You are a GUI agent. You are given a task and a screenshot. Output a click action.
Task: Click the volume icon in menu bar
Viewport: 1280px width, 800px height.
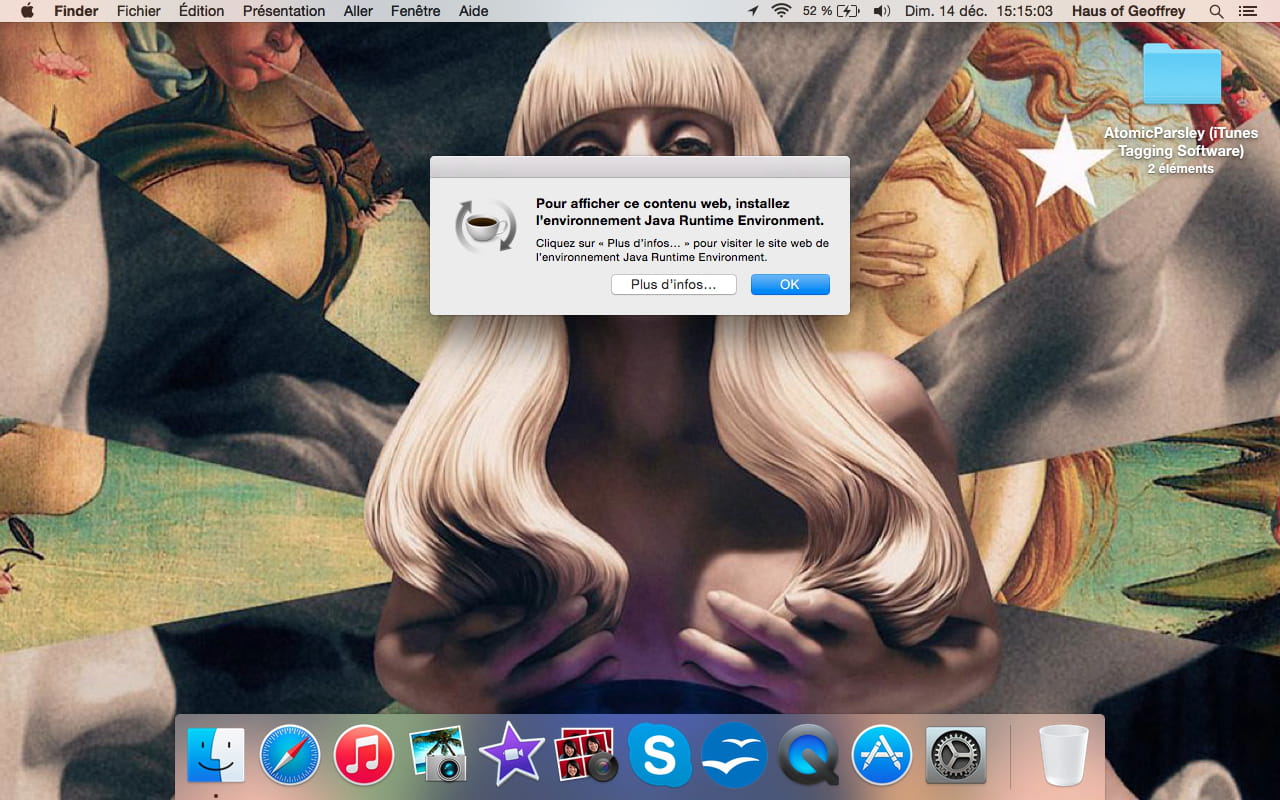(x=881, y=11)
